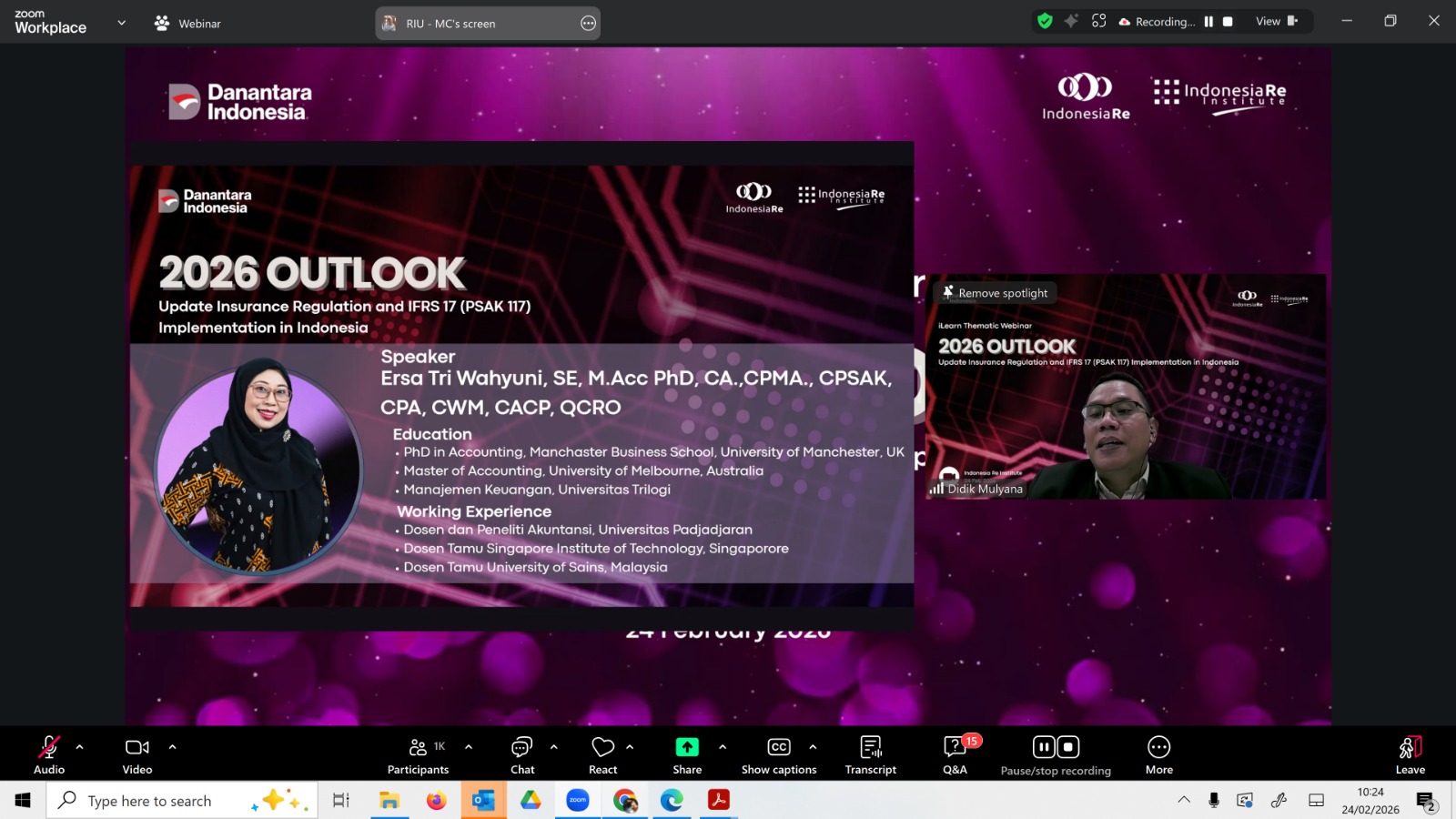Unmute the microphone with Audio button
The width and height of the screenshot is (1456, 819).
click(x=49, y=754)
